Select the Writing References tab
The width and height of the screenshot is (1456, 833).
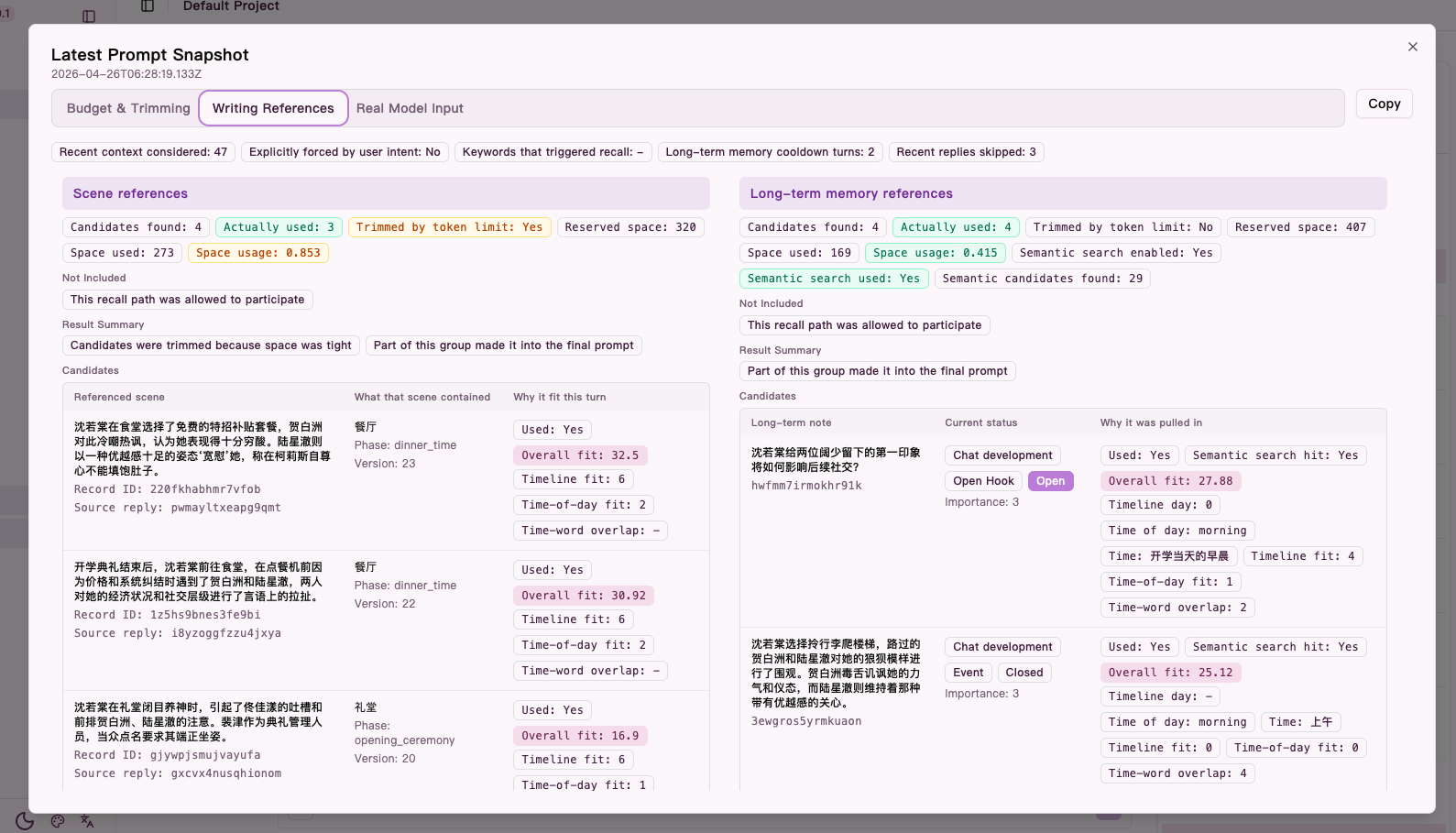(273, 108)
